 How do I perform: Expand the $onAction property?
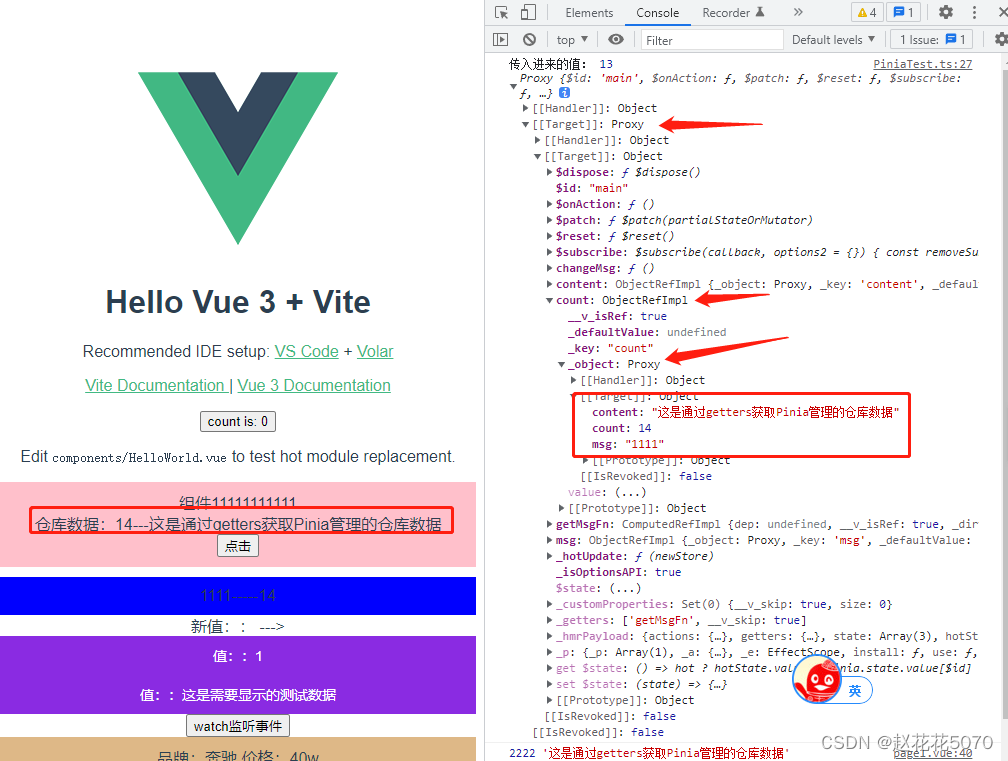pos(550,204)
